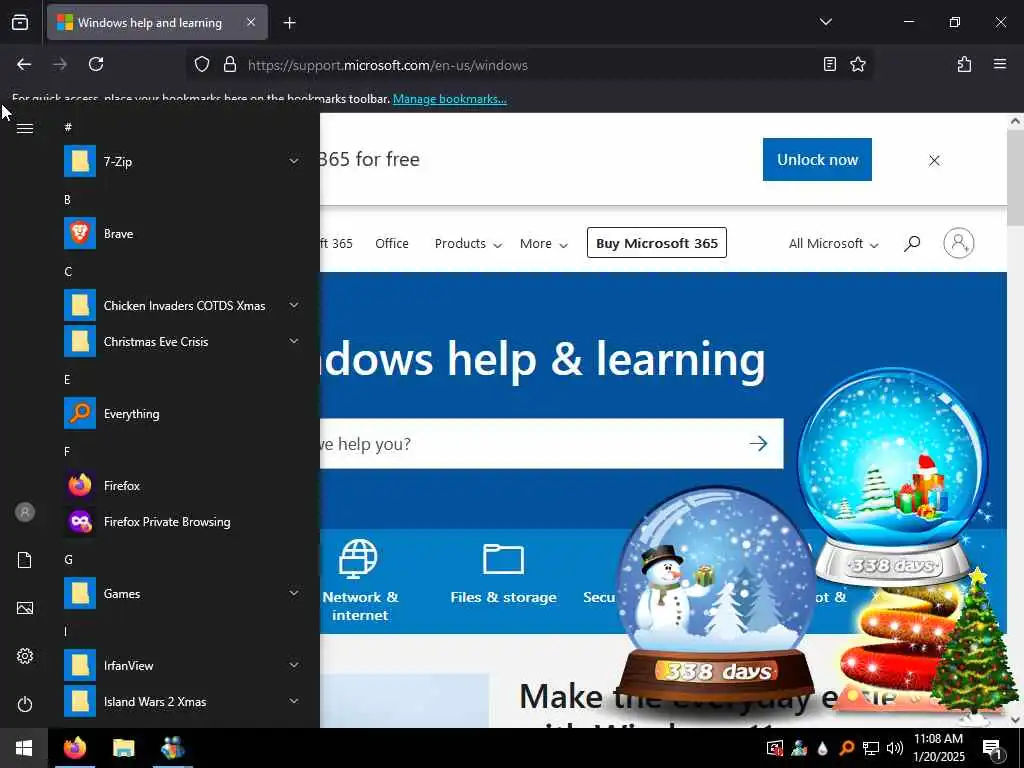Open the volume control in system tray
The image size is (1024, 768).
point(895,748)
